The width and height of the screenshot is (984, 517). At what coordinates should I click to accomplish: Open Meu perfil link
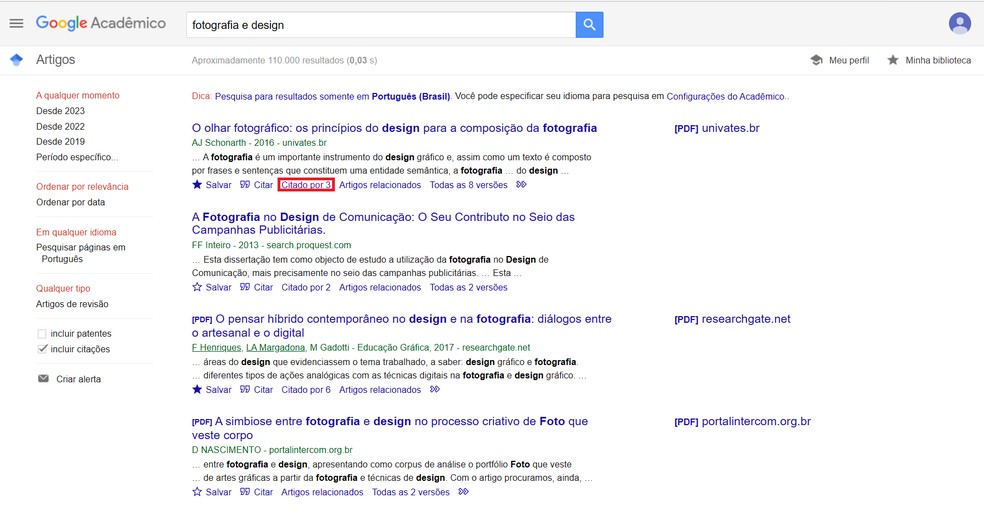[849, 60]
